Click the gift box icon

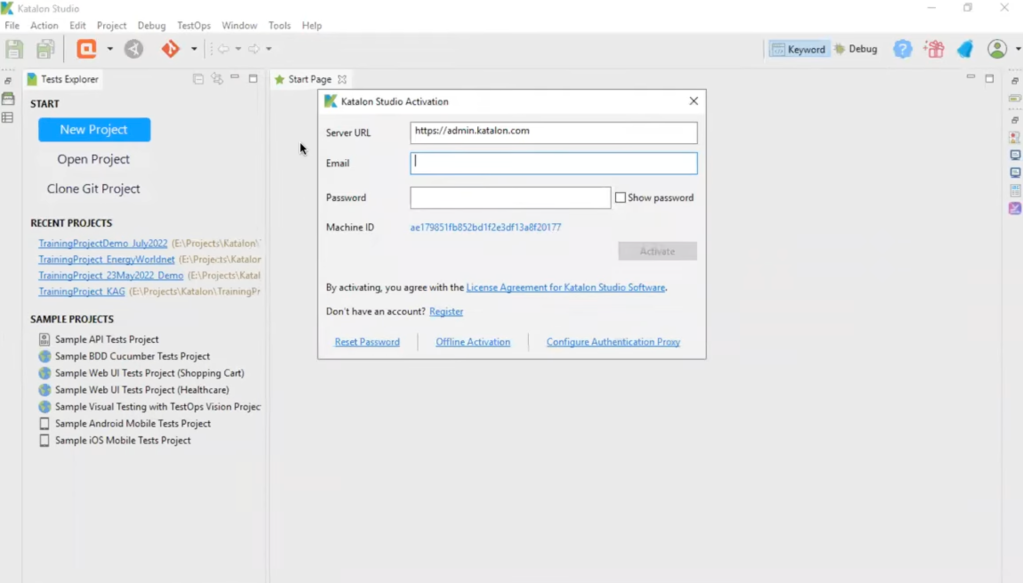(934, 49)
